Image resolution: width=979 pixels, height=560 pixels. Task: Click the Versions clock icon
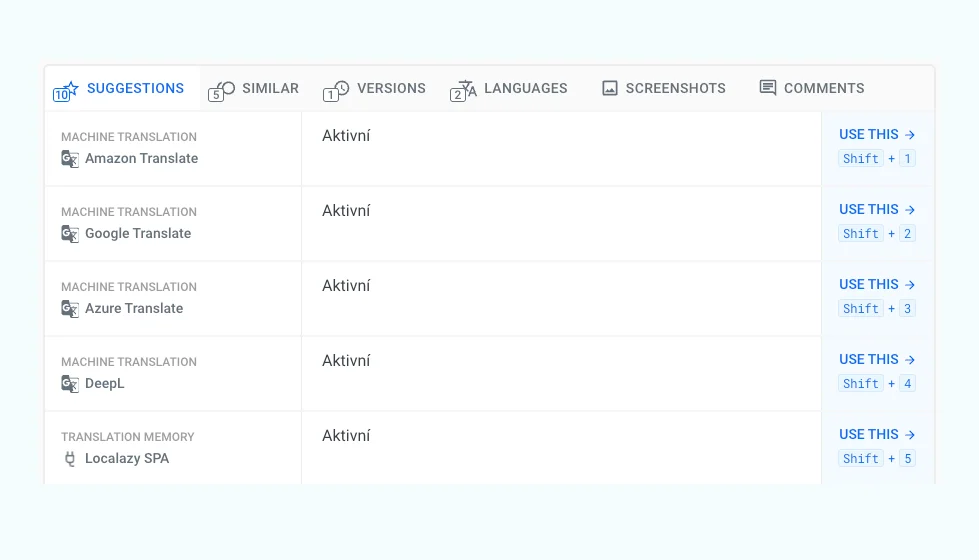coord(341,88)
